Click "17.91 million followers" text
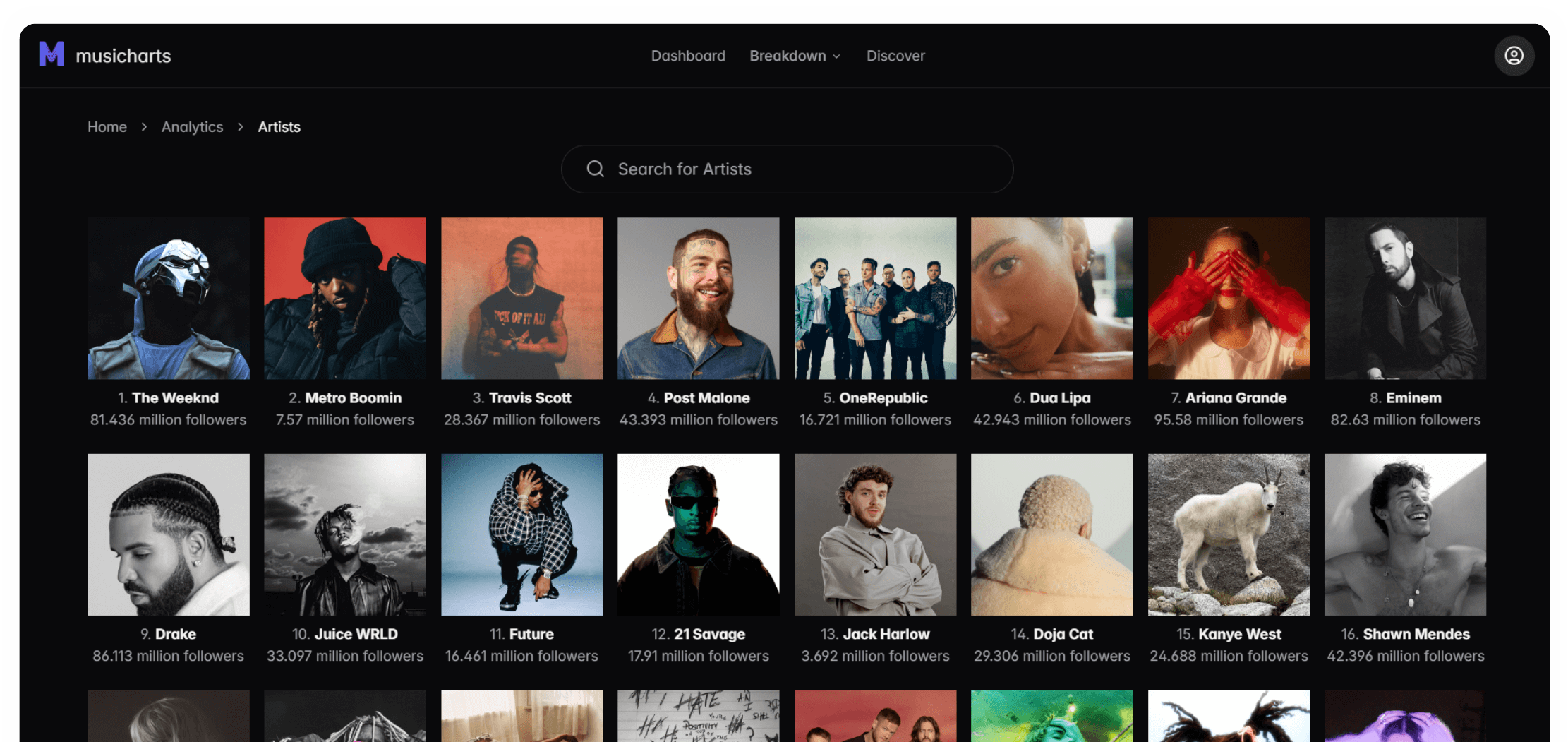This screenshot has height=742, width=1568. (x=699, y=656)
